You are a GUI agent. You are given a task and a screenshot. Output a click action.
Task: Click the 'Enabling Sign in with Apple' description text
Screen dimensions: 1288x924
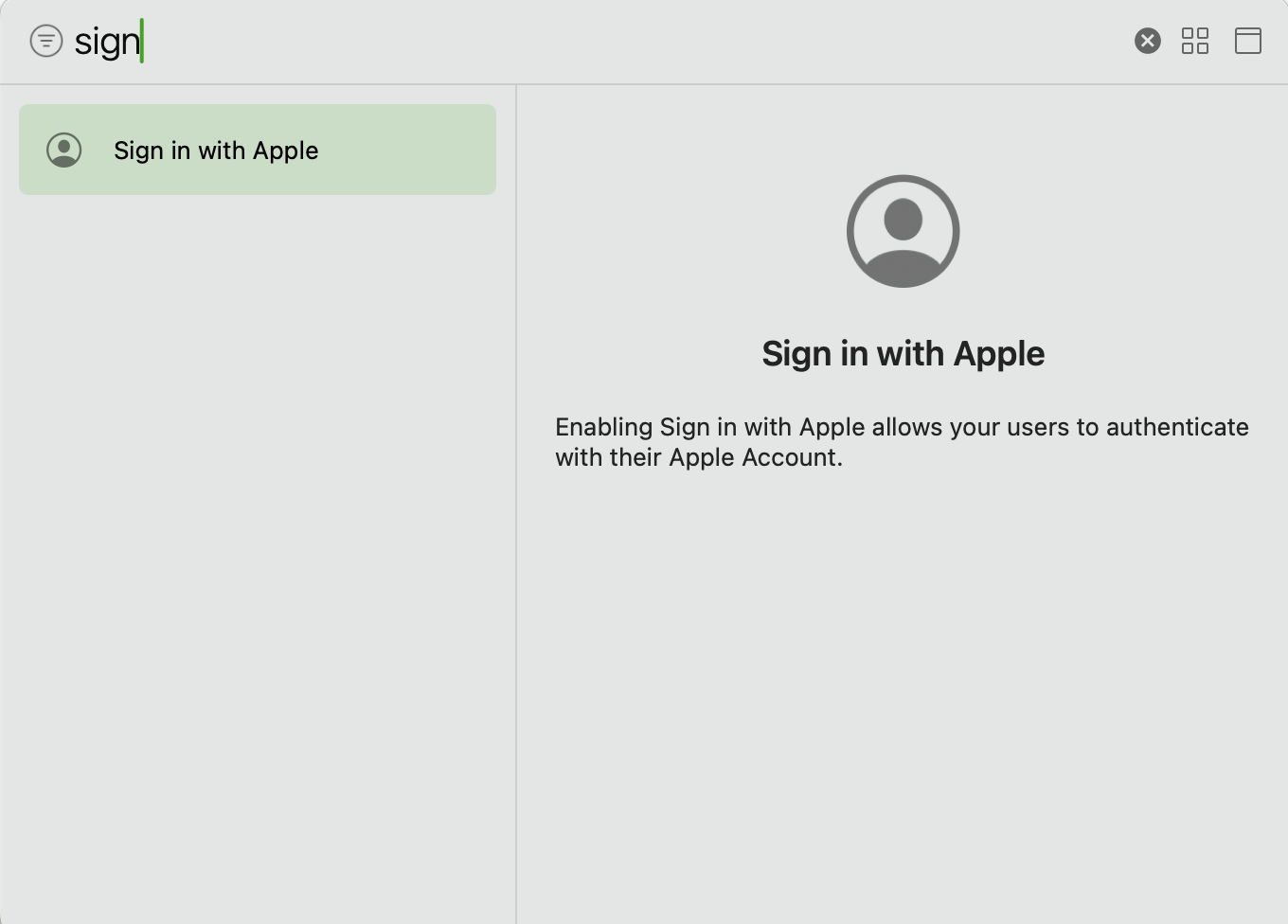coord(902,442)
